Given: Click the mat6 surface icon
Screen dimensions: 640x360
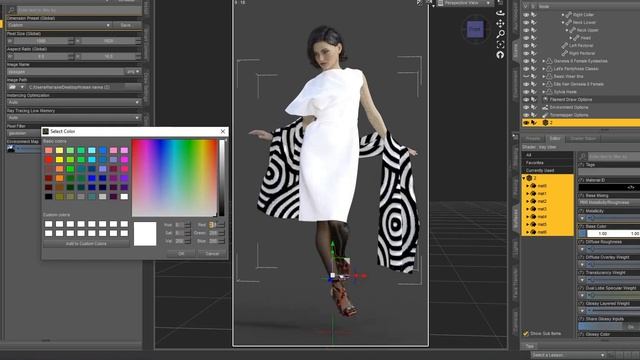Looking at the screenshot, I should click(533, 232).
